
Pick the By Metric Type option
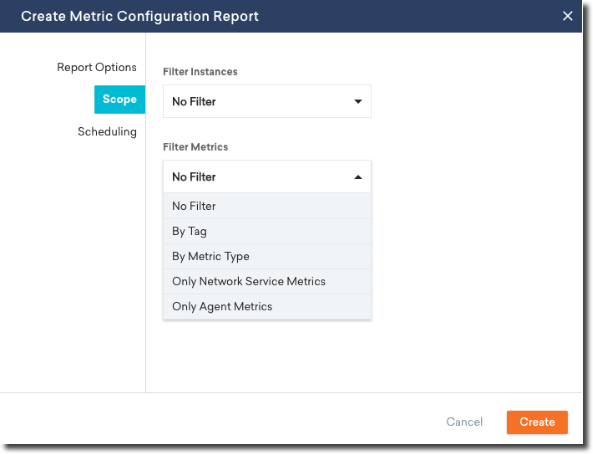[x=267, y=256]
